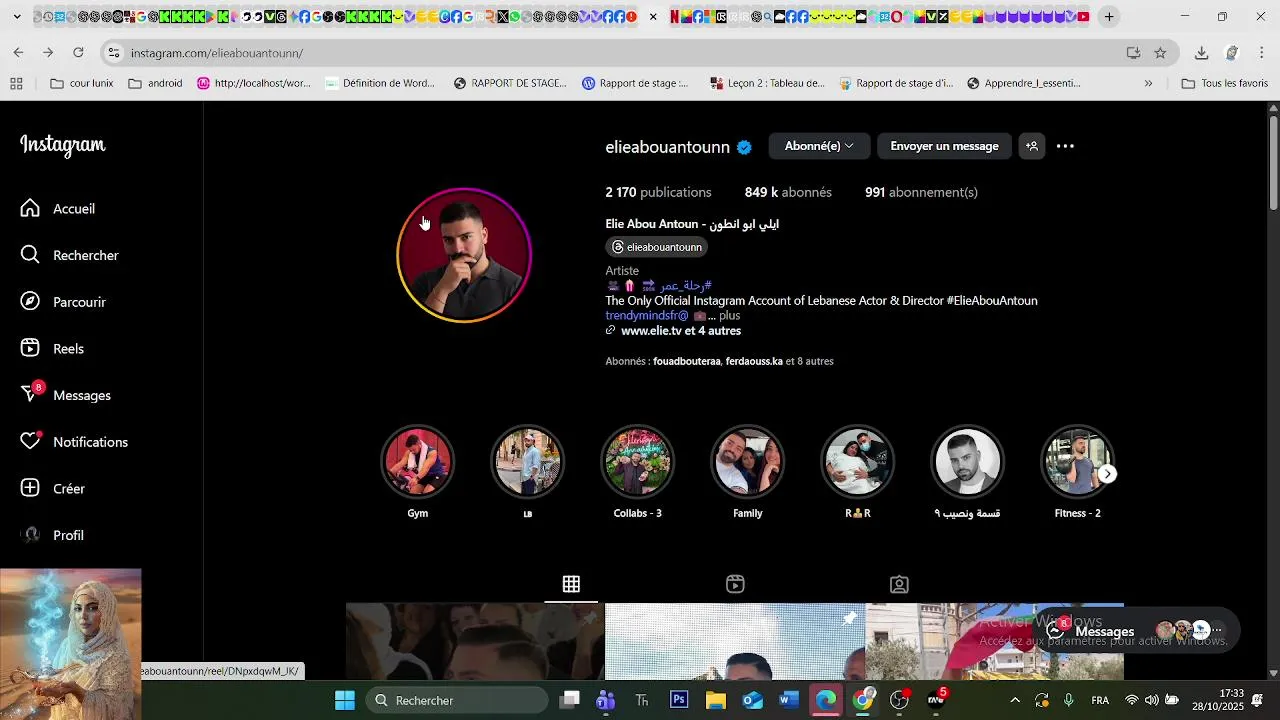Viewport: 1280px width, 720px height.
Task: Expand the bio with plus
Action: [x=729, y=315]
